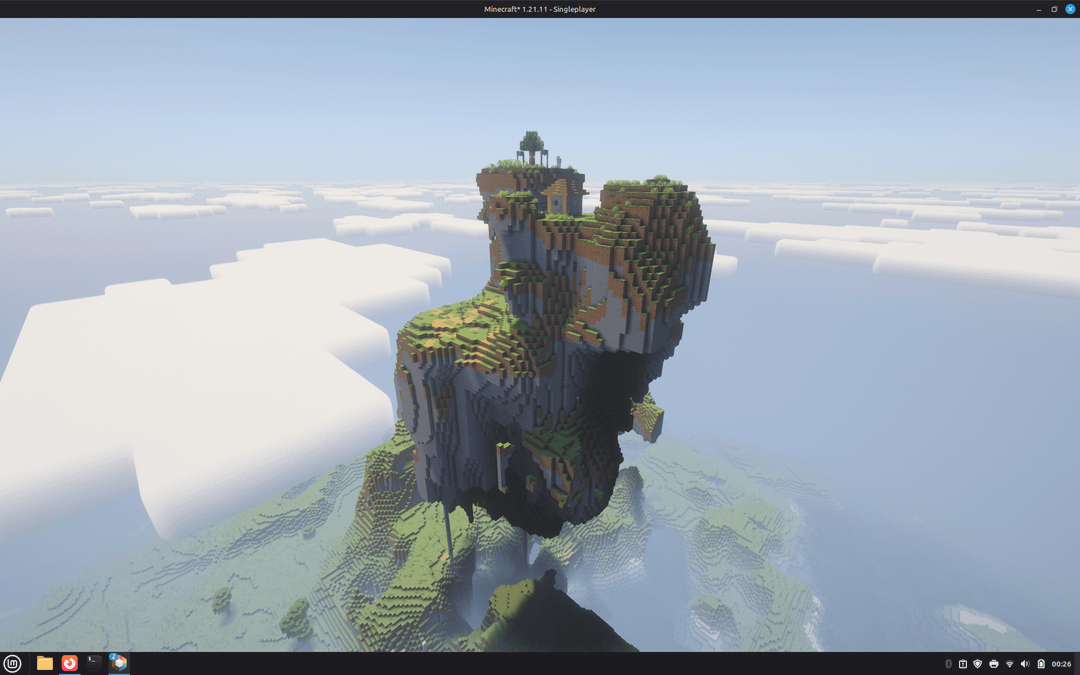The image size is (1080, 675).
Task: Open the red-orange app icon in taskbar
Action: pos(70,663)
